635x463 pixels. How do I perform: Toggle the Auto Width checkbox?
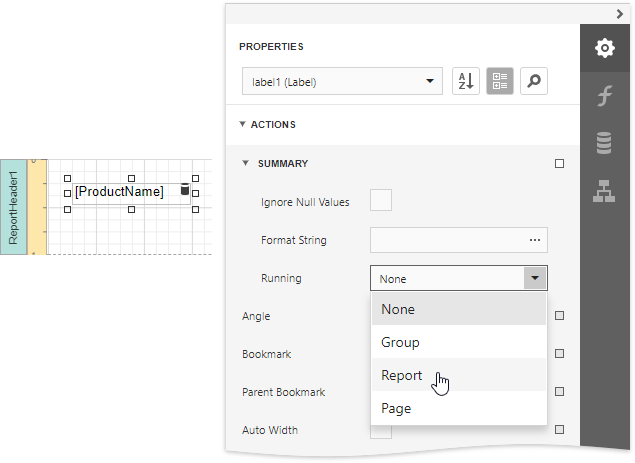(x=381, y=430)
